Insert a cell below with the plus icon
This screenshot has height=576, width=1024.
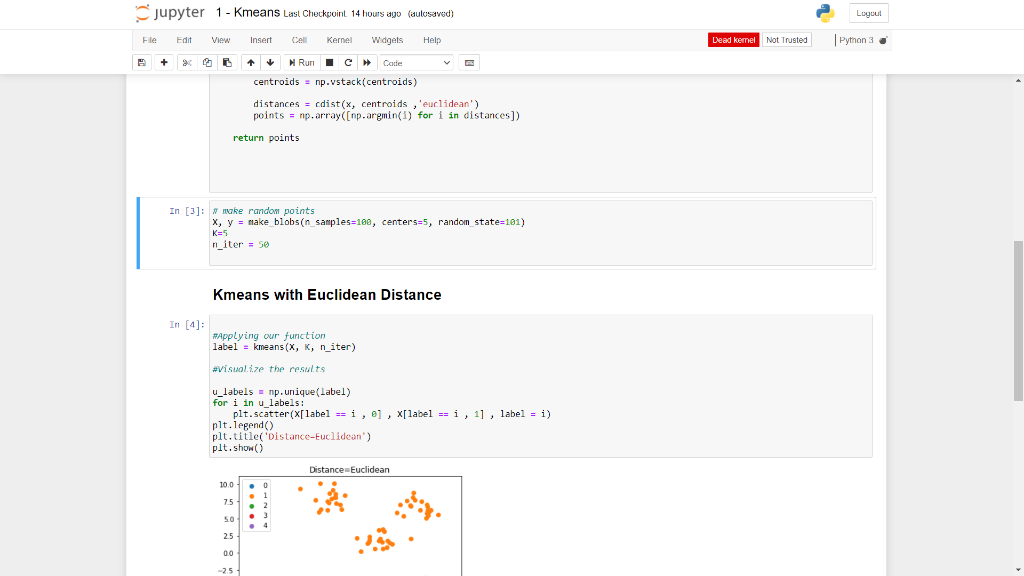point(163,62)
